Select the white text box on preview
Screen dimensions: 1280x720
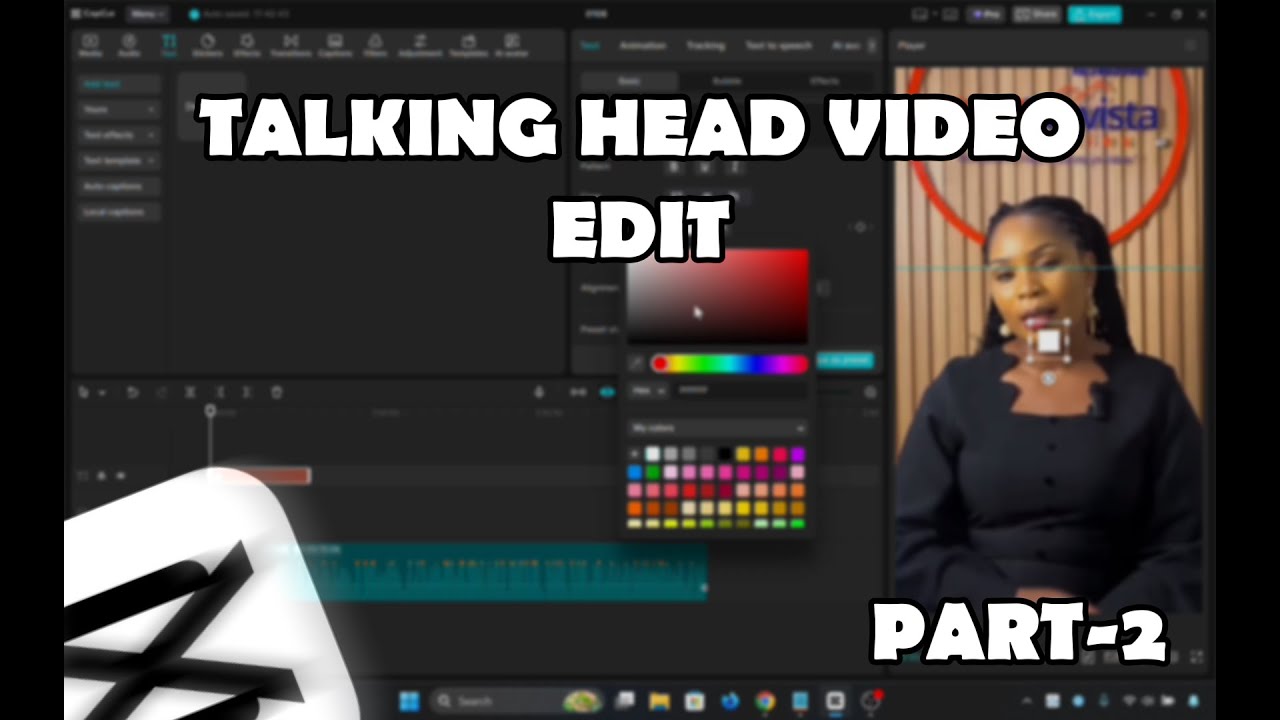pyautogui.click(x=1049, y=342)
